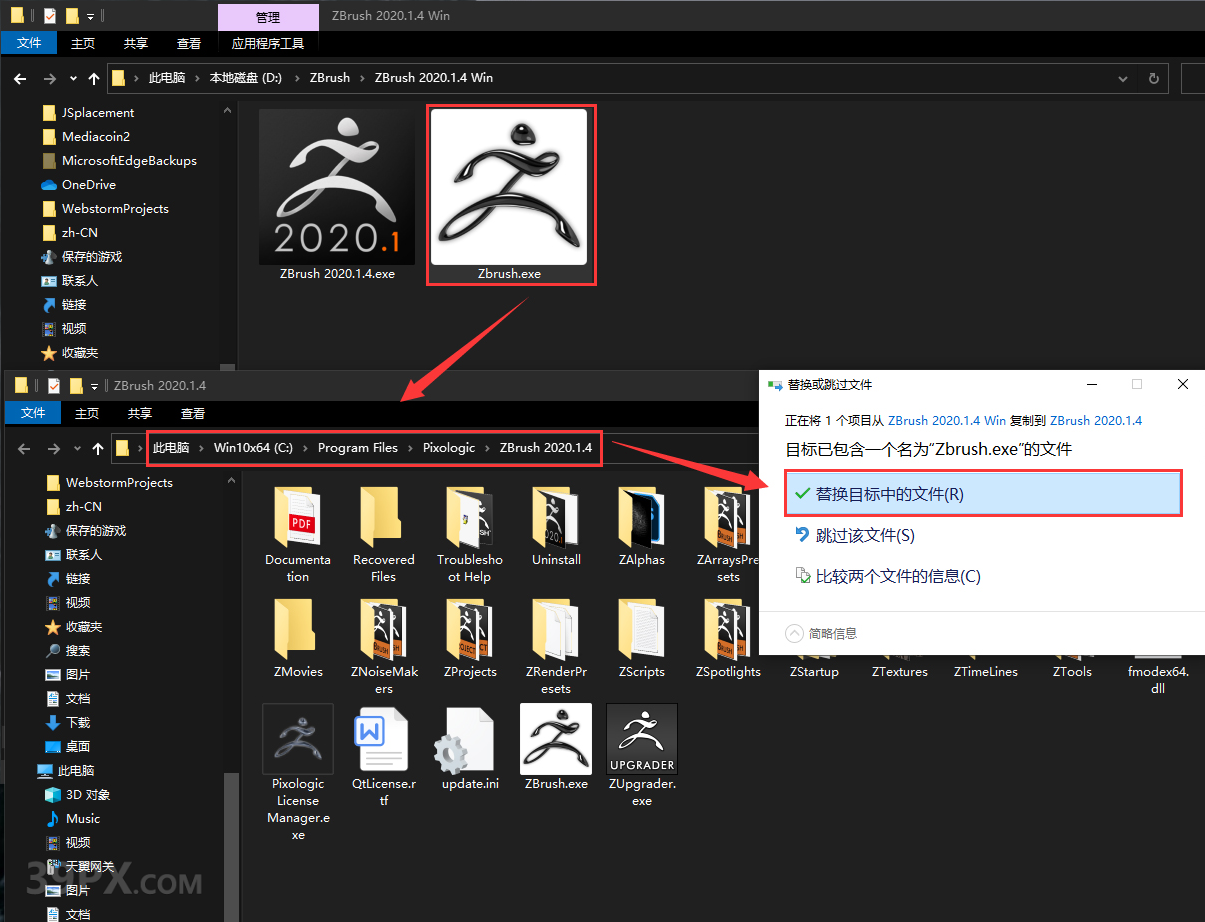Open the 文件 menu in upper window
1205x922 pixels.
tap(29, 43)
